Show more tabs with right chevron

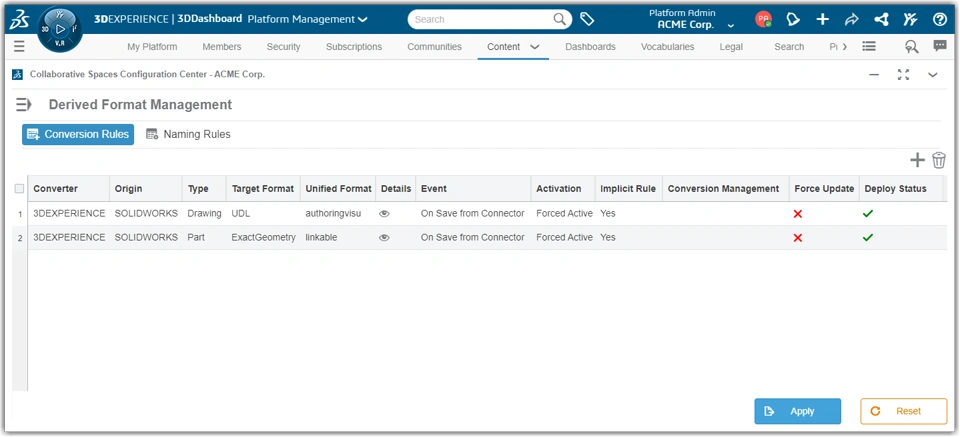[845, 47]
